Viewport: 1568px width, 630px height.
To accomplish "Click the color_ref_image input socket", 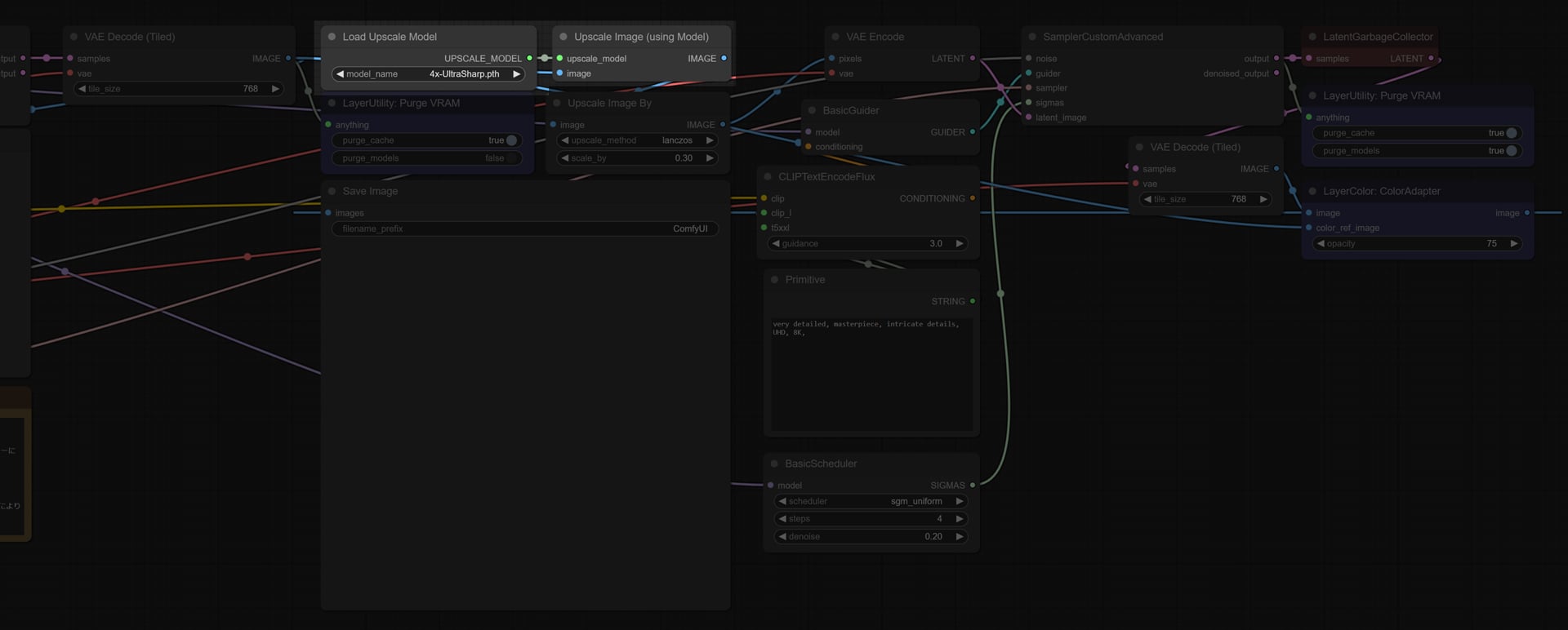I will pos(1308,228).
